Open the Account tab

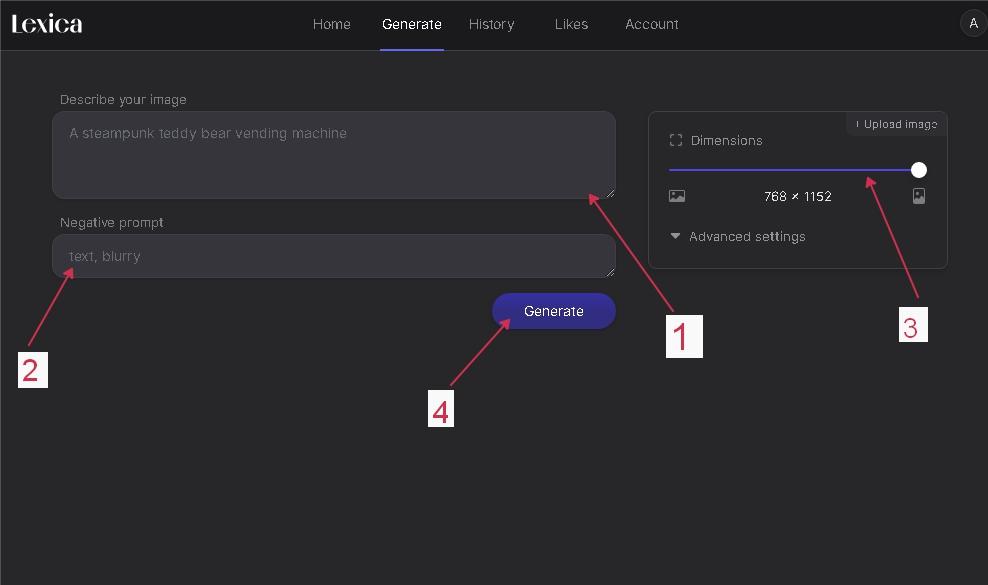click(651, 24)
